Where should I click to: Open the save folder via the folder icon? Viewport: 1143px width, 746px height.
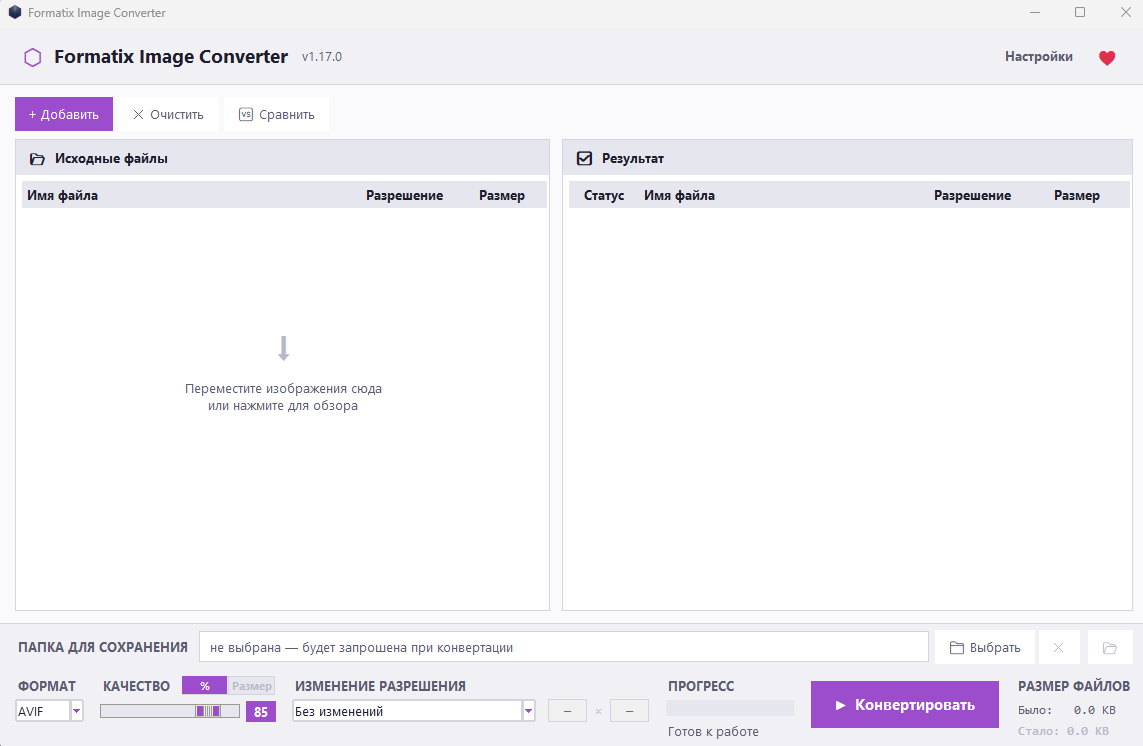tap(1109, 648)
